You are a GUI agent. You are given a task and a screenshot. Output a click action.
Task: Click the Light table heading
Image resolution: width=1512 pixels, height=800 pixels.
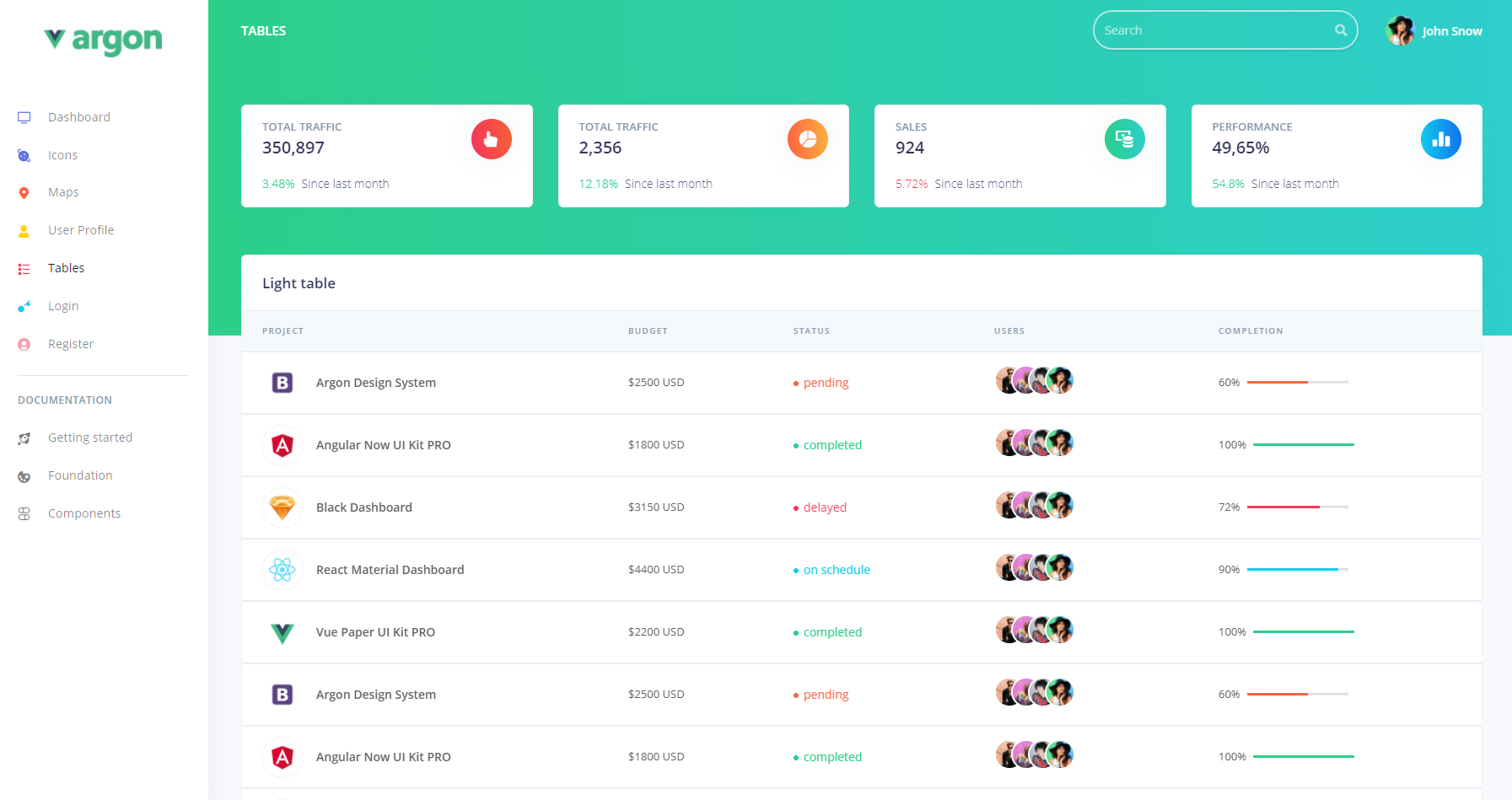pos(299,283)
